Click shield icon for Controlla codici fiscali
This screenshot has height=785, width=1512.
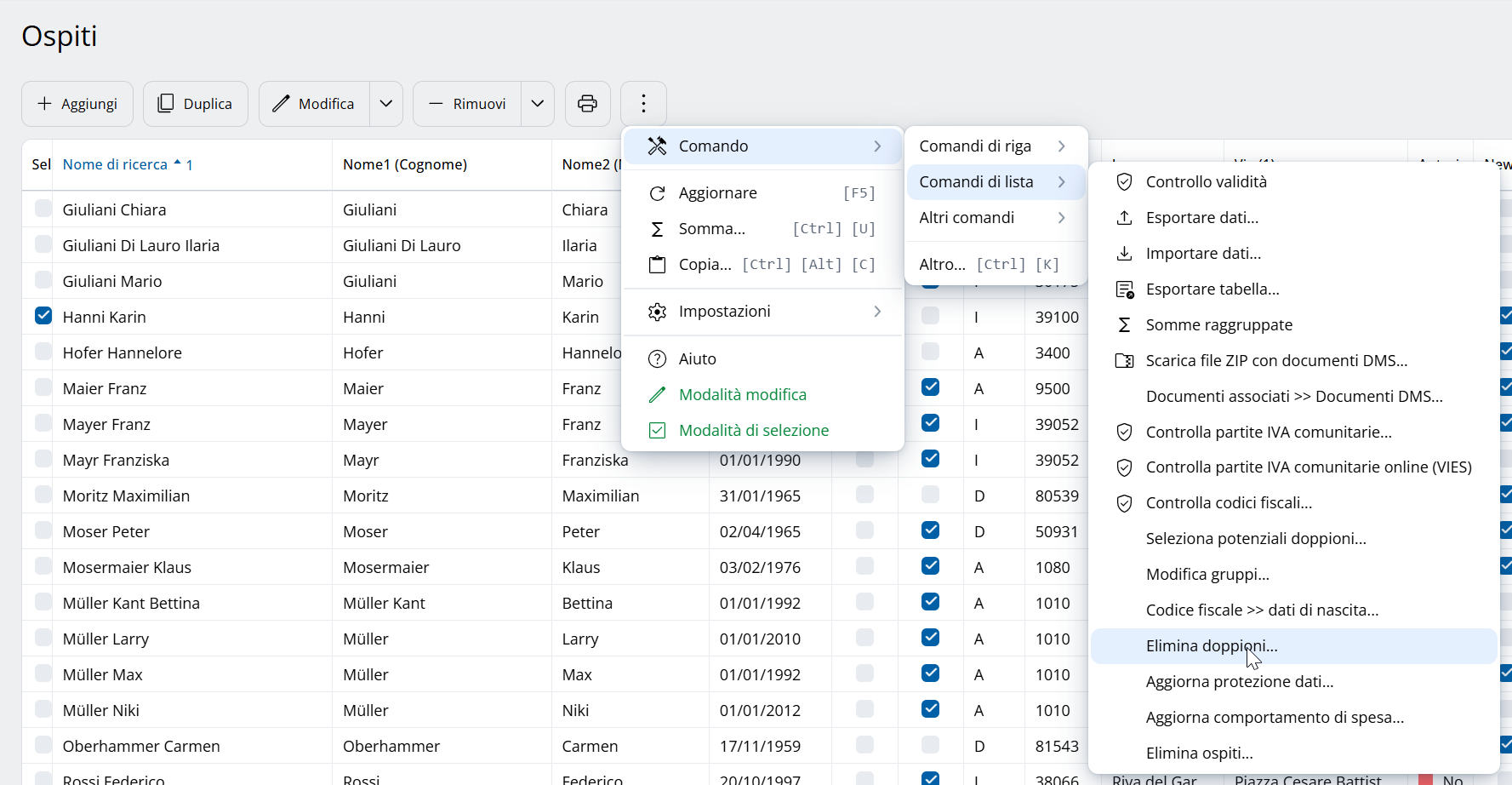pos(1124,503)
